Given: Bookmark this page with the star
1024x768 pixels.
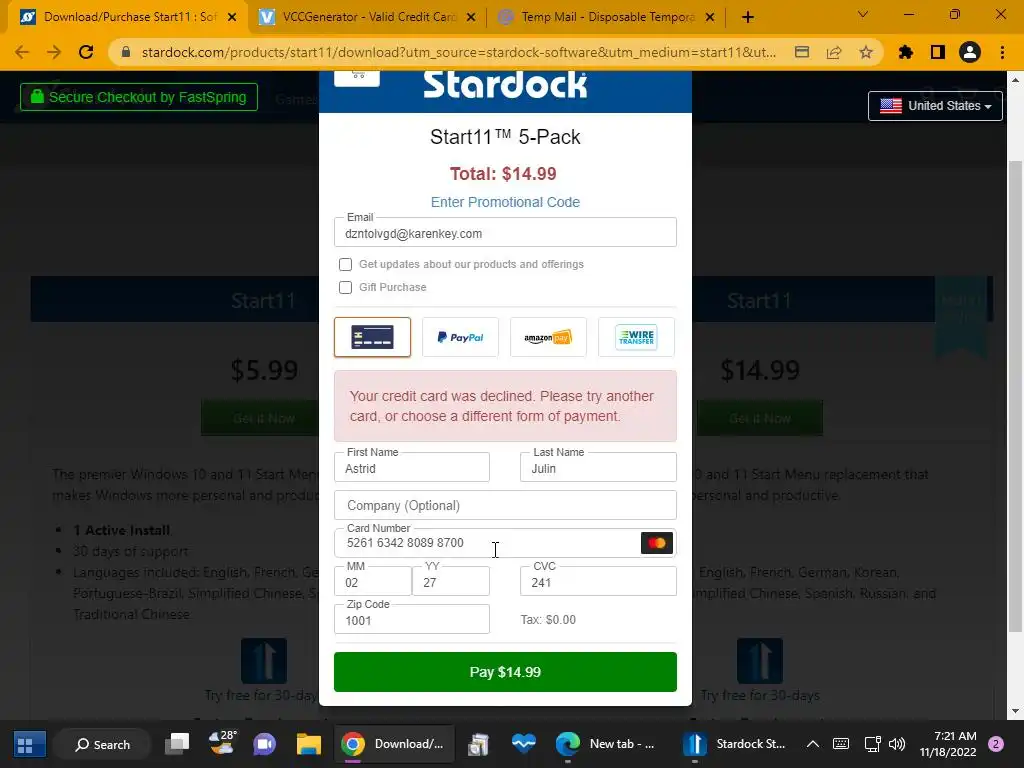Looking at the screenshot, I should [x=866, y=52].
